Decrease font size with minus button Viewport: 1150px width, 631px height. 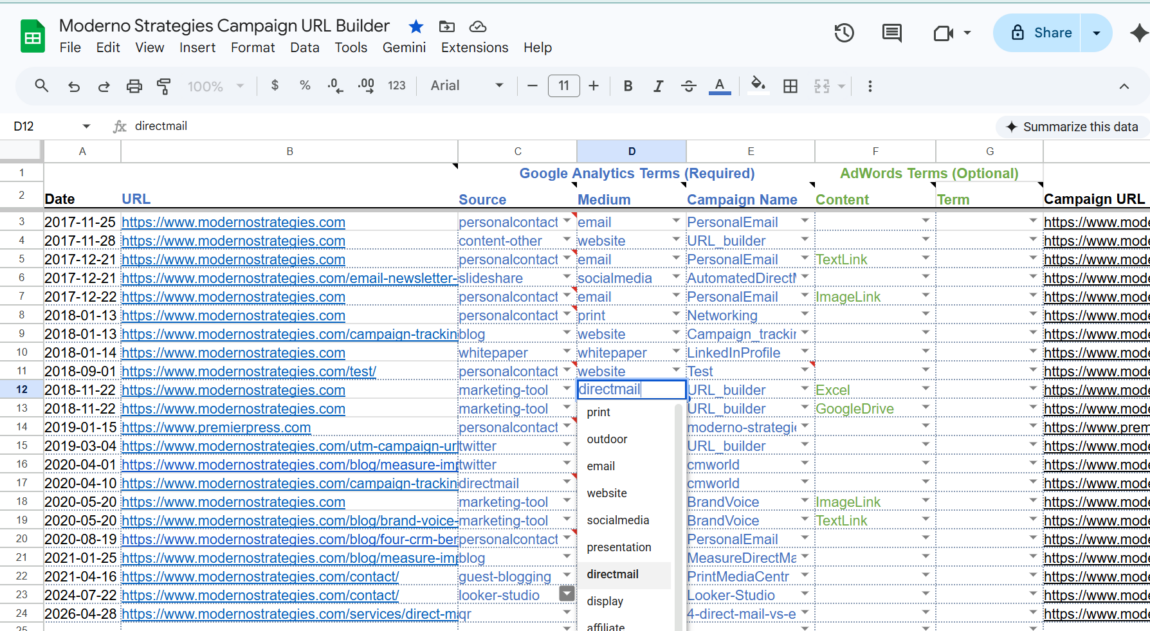click(532, 86)
